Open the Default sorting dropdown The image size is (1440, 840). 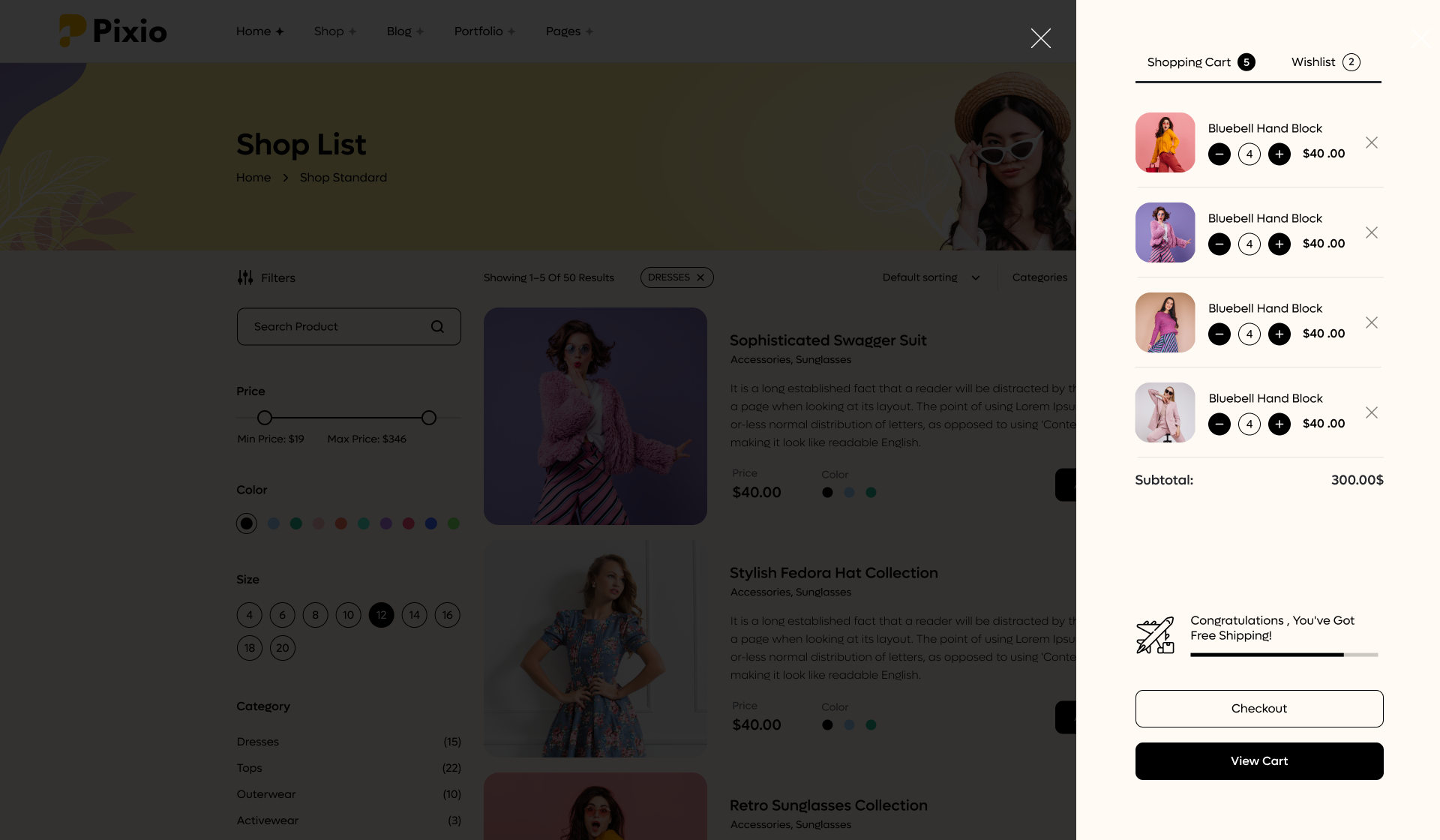[x=931, y=277]
